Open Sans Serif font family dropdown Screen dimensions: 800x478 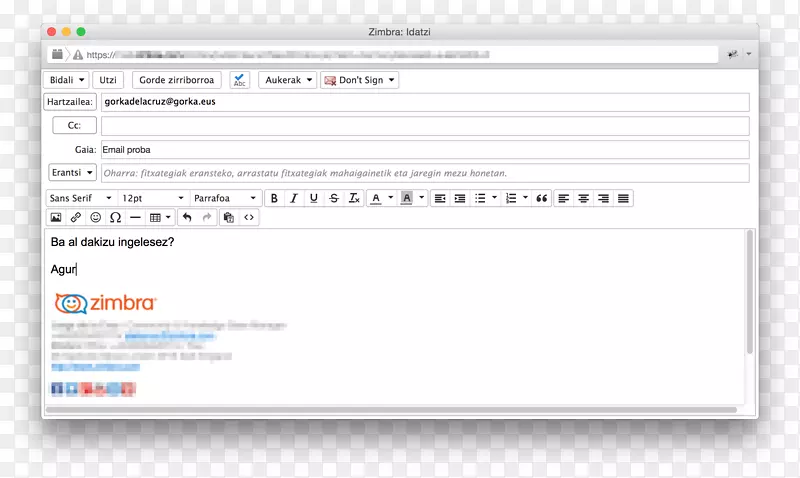[81, 198]
